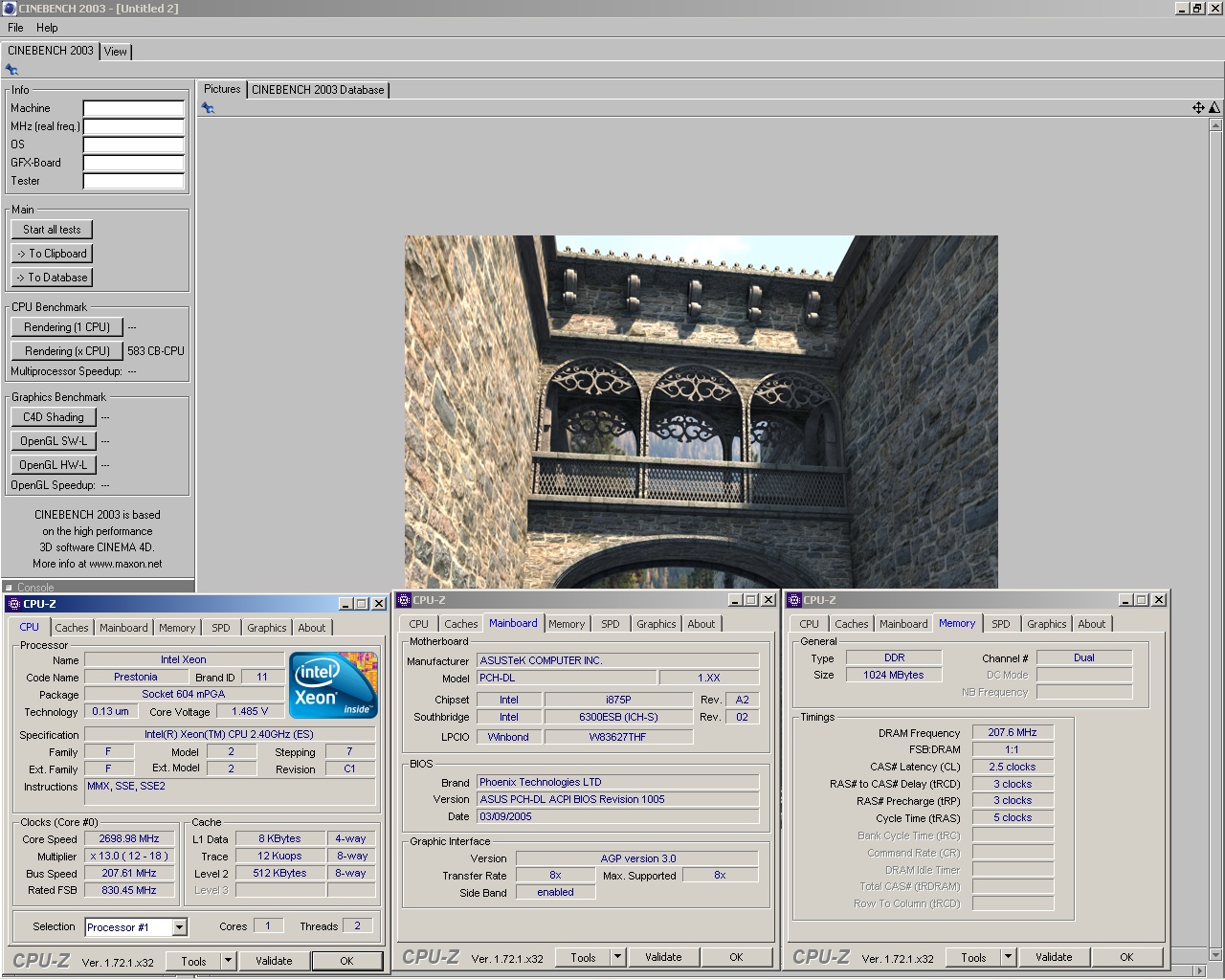Click the CINEBENCH 2003 title bar app icon
1225x980 pixels.
[x=9, y=8]
